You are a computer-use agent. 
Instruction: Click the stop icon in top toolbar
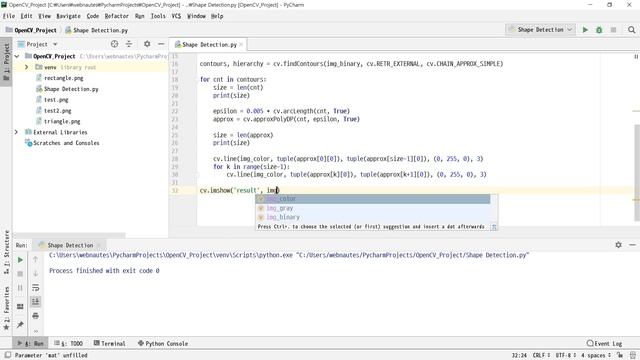pyautogui.click(x=613, y=30)
